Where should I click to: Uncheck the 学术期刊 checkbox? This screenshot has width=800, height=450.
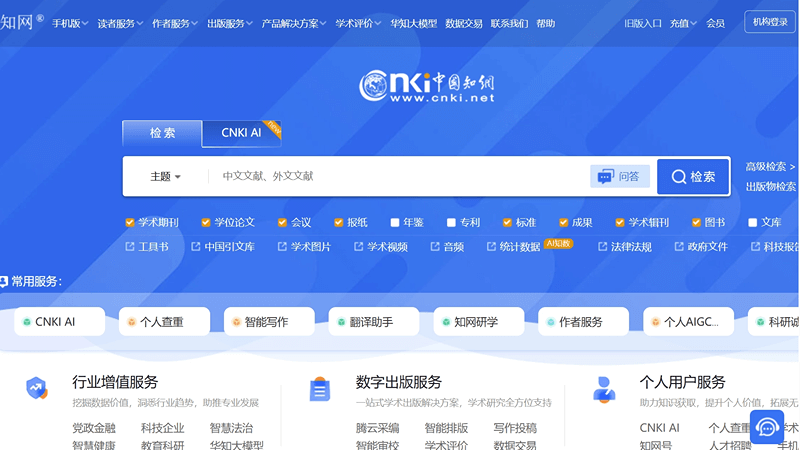point(130,222)
